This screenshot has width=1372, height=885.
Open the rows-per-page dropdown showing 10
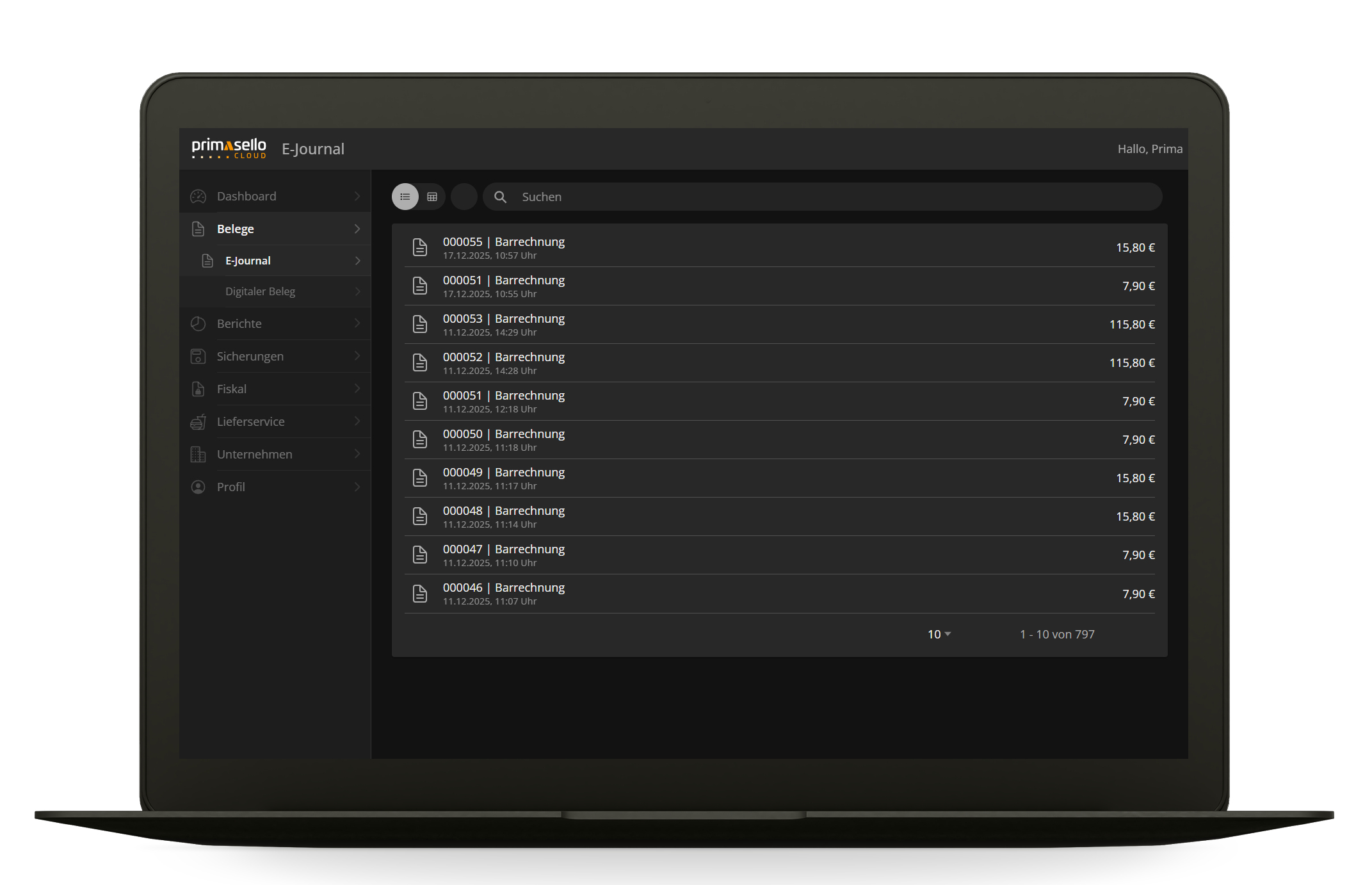pos(939,634)
